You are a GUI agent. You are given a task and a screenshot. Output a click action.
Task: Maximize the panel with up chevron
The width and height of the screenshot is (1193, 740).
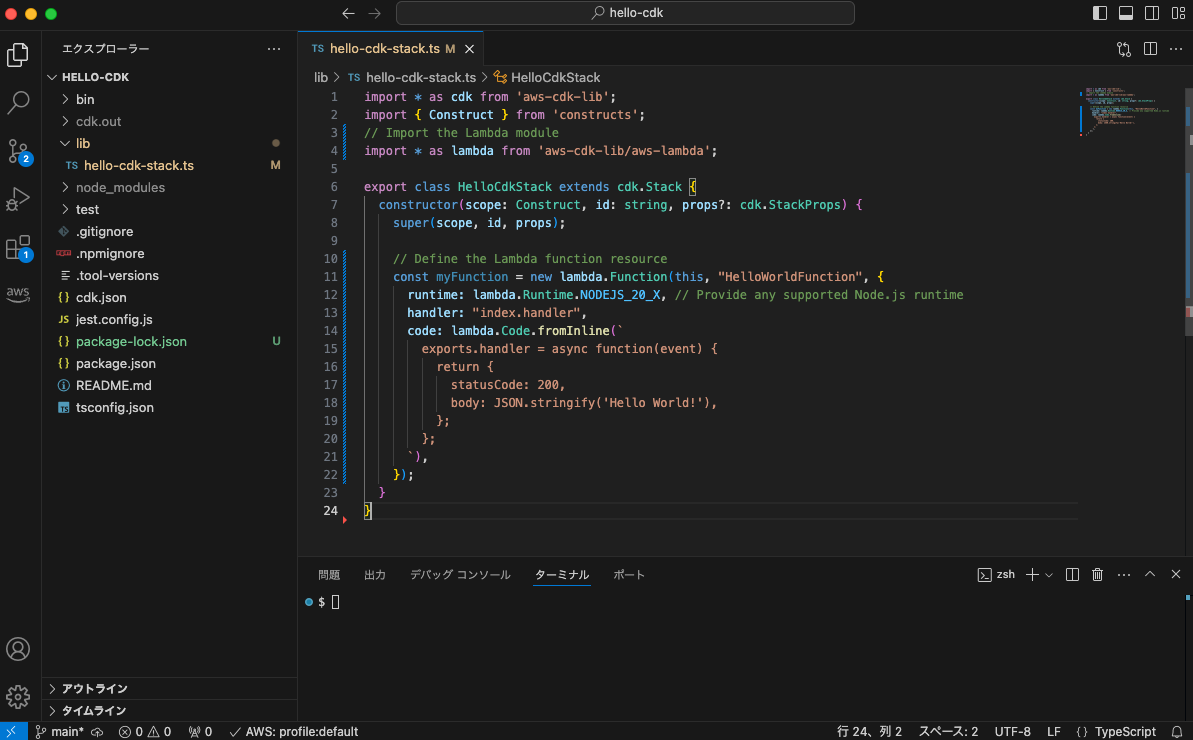click(1150, 574)
